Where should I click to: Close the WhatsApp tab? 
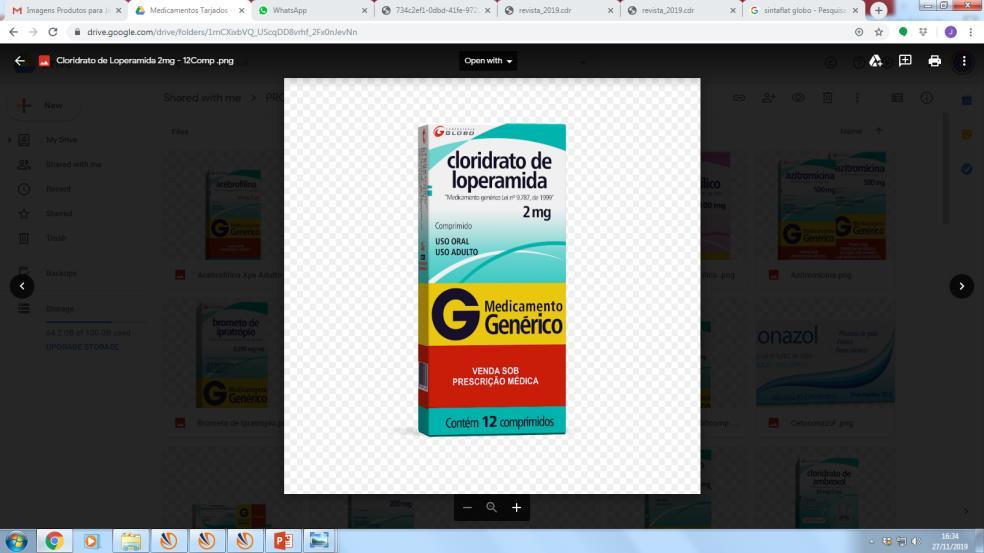point(365,11)
